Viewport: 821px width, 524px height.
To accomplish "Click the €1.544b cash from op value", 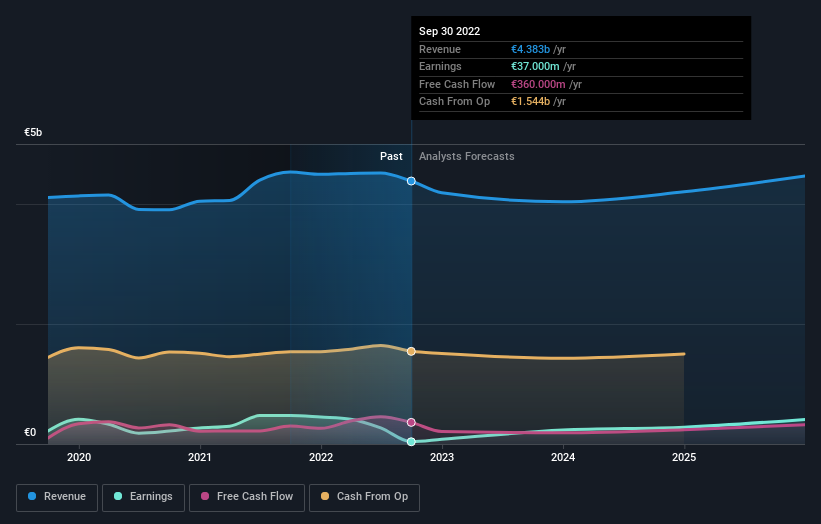I will (530, 102).
